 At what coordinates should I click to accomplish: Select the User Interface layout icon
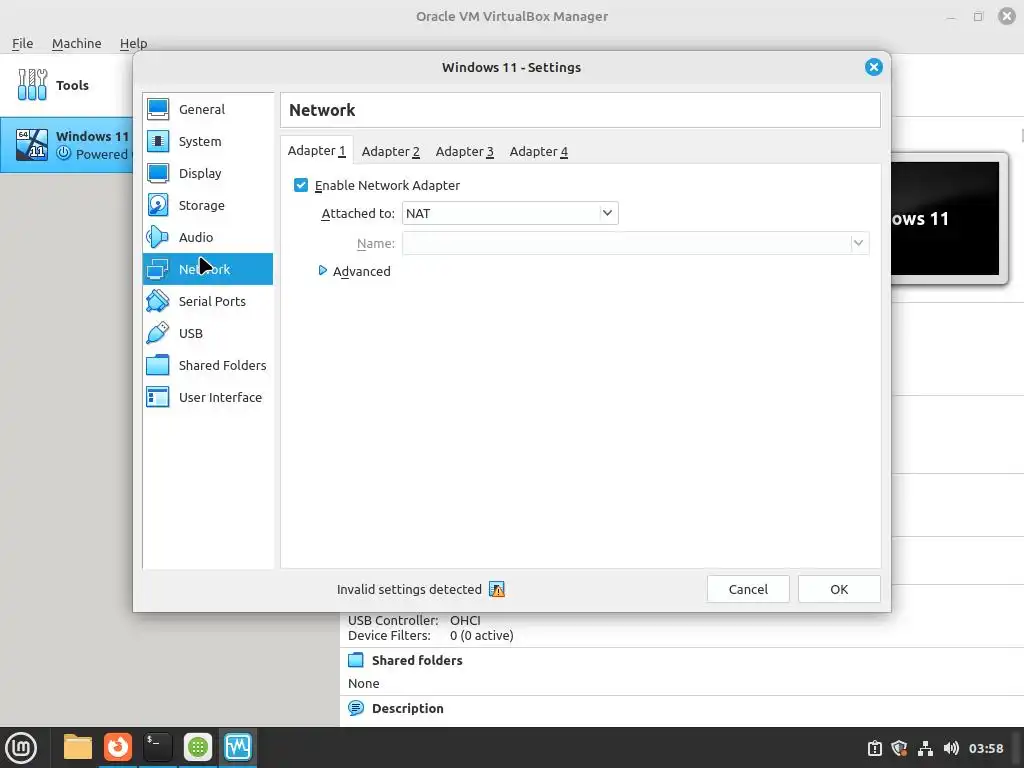coord(158,397)
